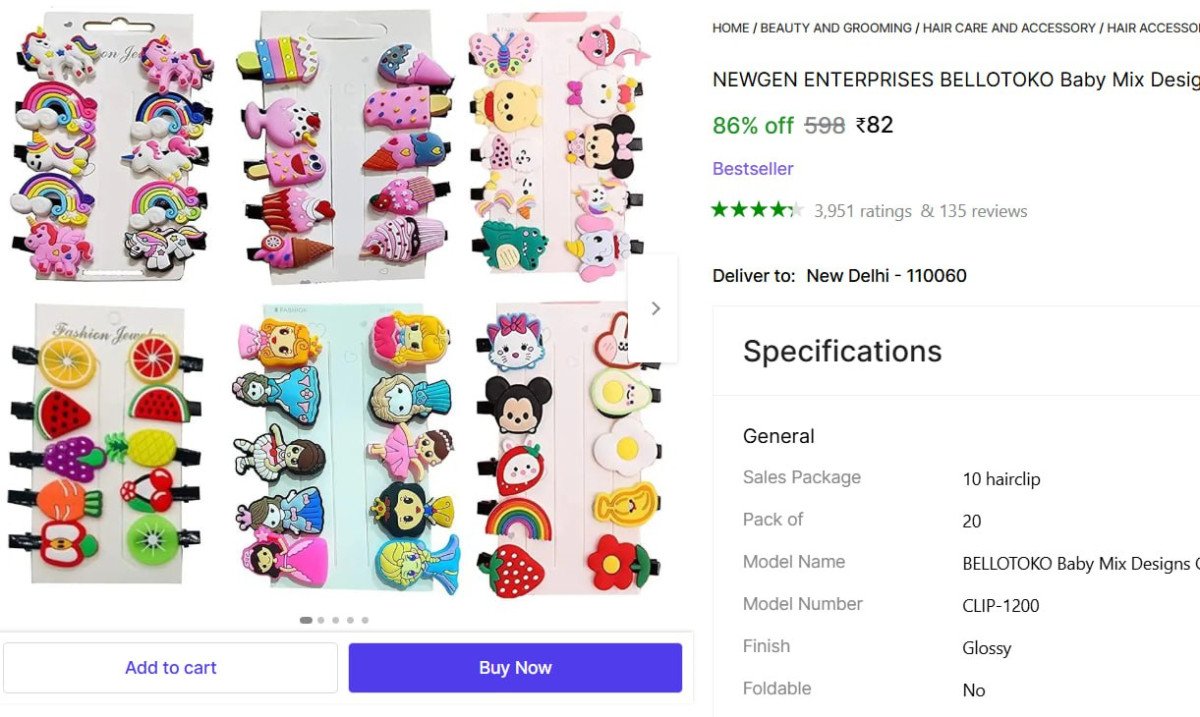
Task: Select the second carousel pagination dot
Action: click(321, 620)
